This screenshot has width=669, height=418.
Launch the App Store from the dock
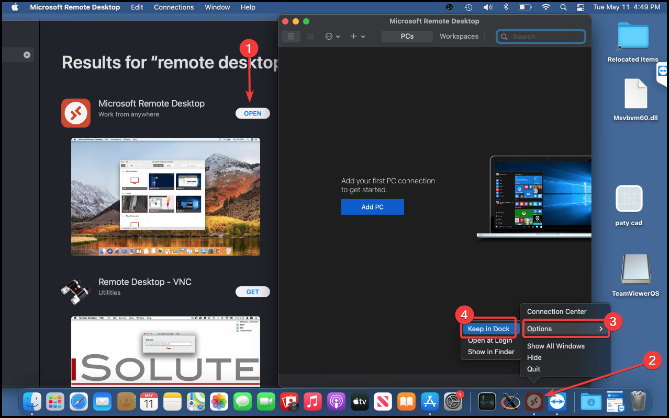(x=429, y=400)
